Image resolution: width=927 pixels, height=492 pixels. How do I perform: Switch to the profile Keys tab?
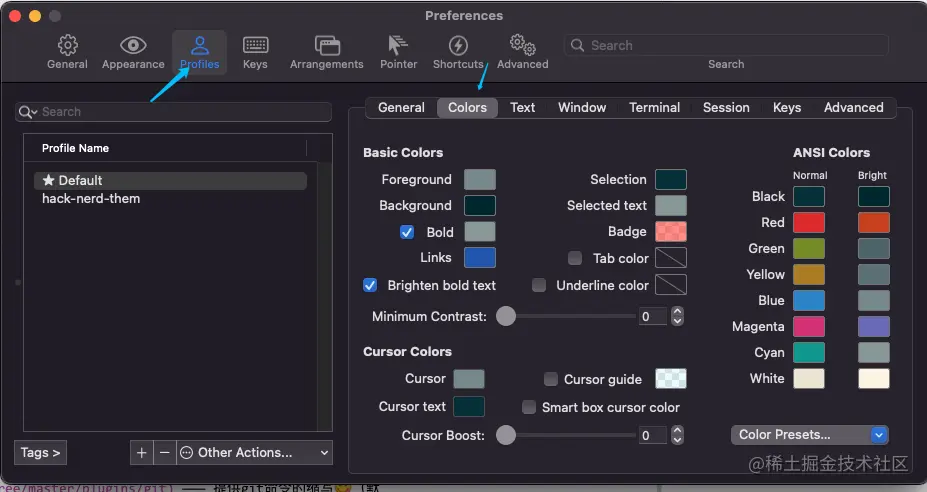(x=787, y=108)
